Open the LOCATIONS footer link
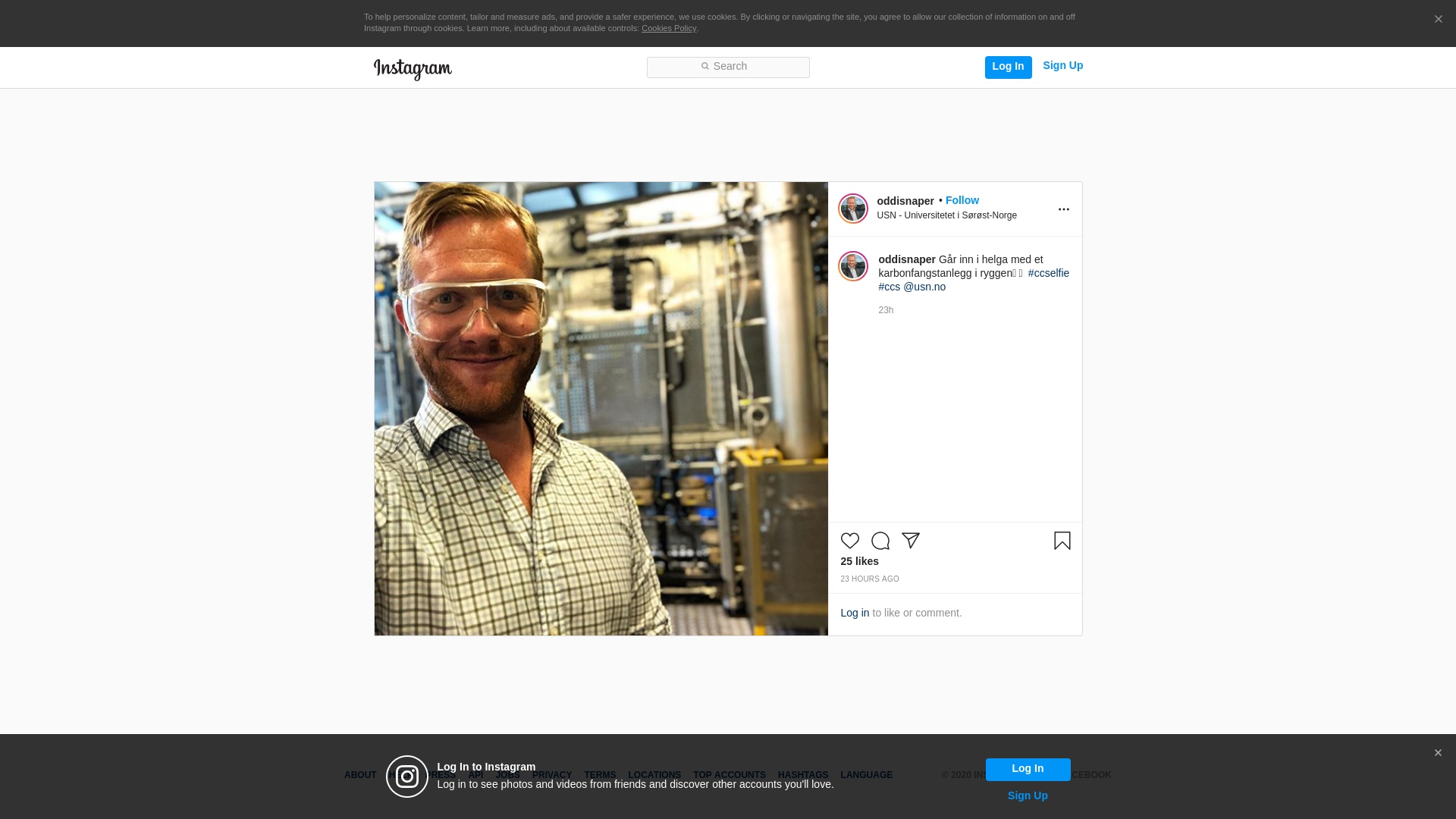This screenshot has height=819, width=1456. coord(654,775)
